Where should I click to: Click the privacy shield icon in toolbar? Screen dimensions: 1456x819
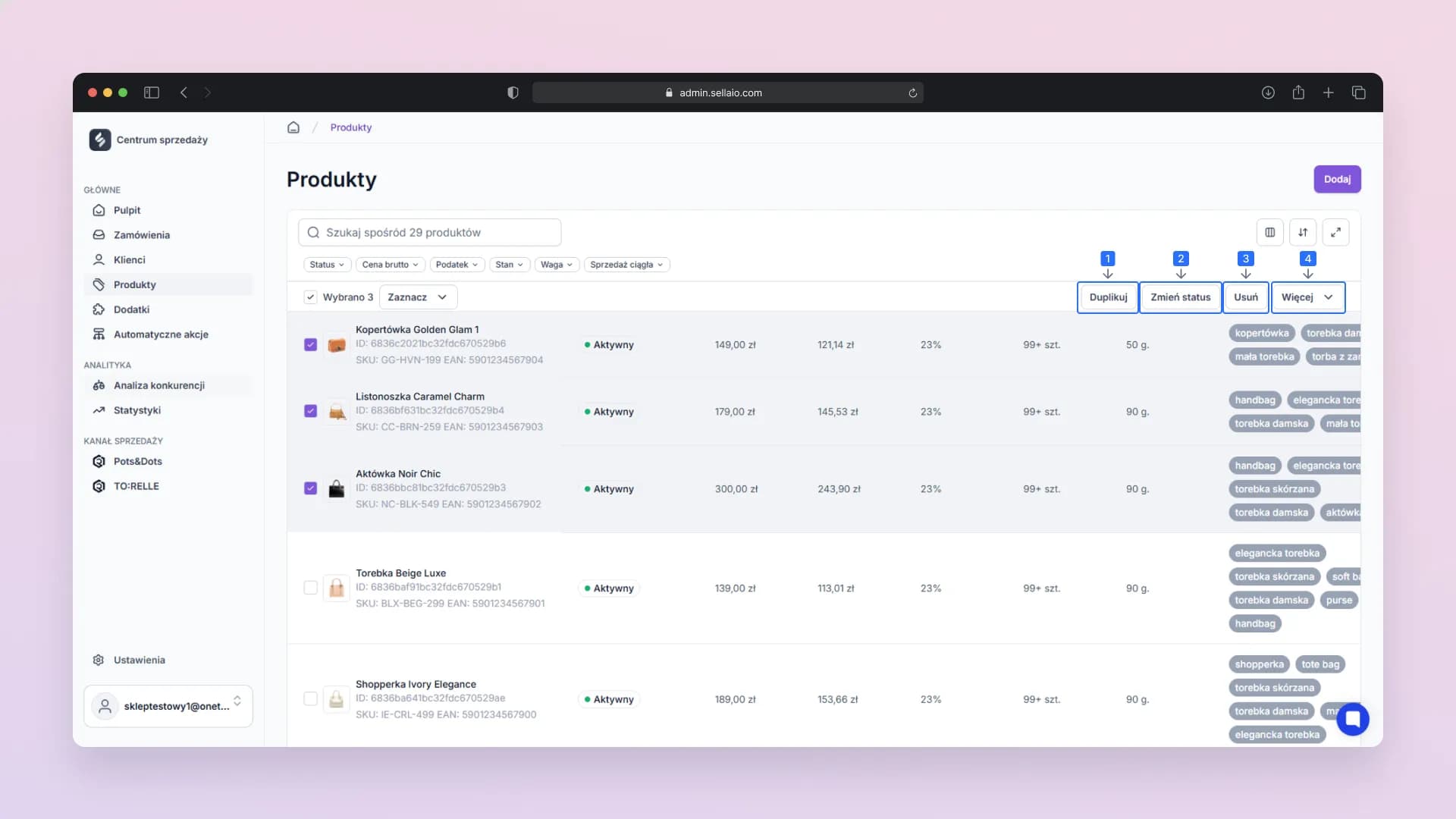pyautogui.click(x=513, y=93)
